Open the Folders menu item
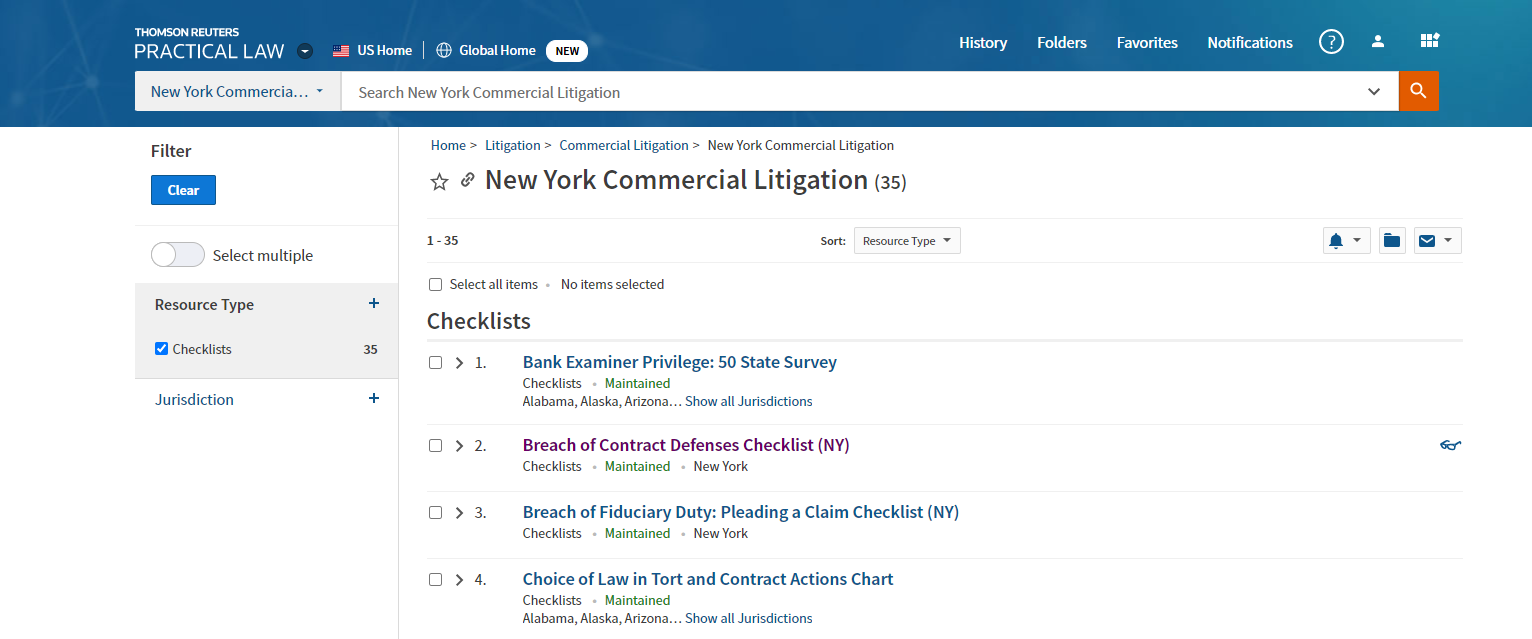Image resolution: width=1532 pixels, height=639 pixels. (1062, 42)
